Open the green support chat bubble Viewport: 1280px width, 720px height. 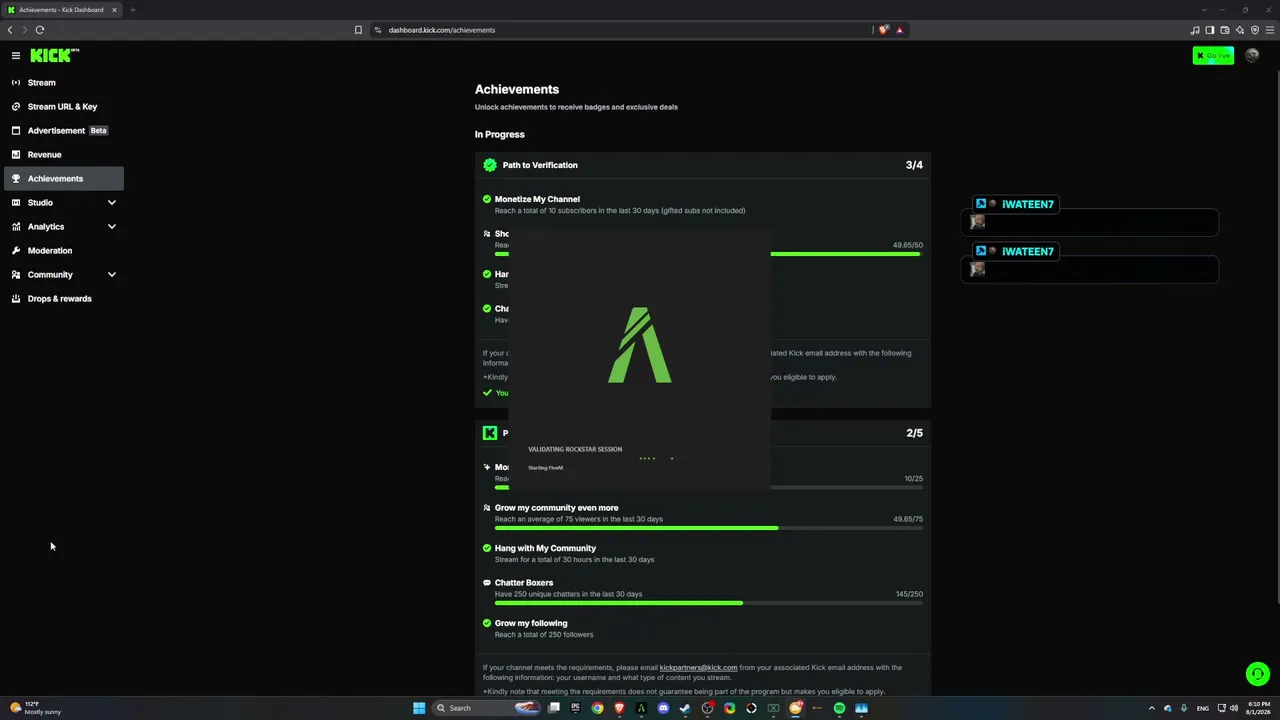pos(1258,674)
